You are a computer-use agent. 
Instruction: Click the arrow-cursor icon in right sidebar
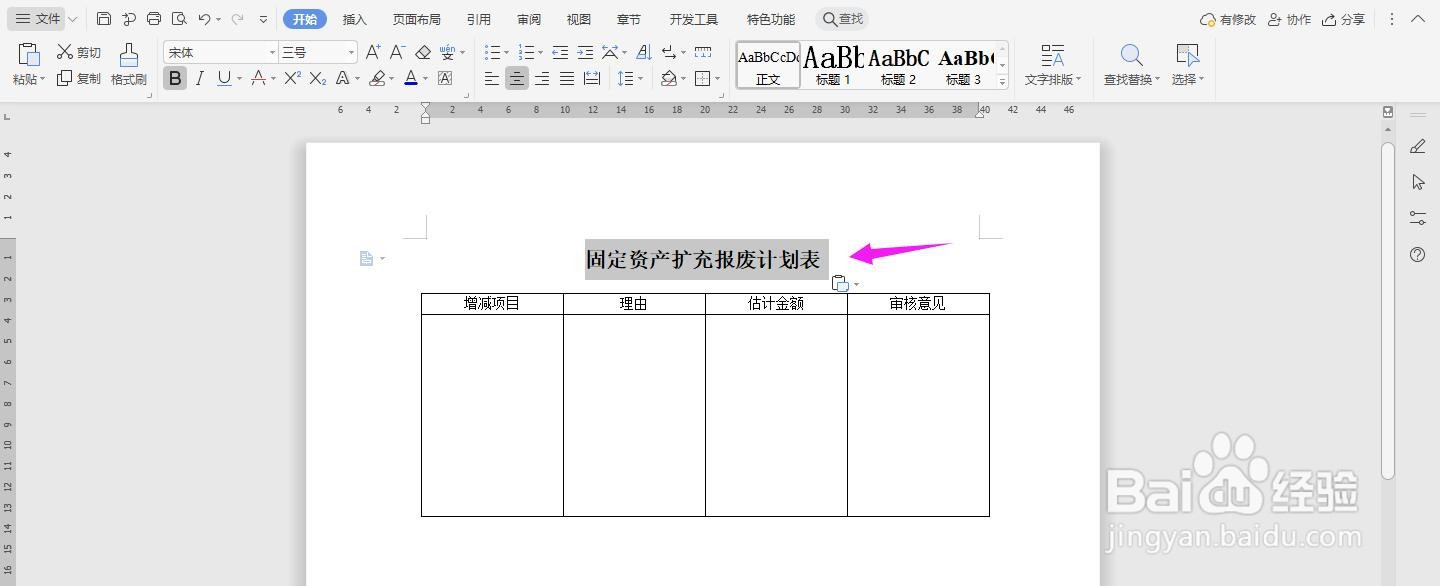(1417, 182)
